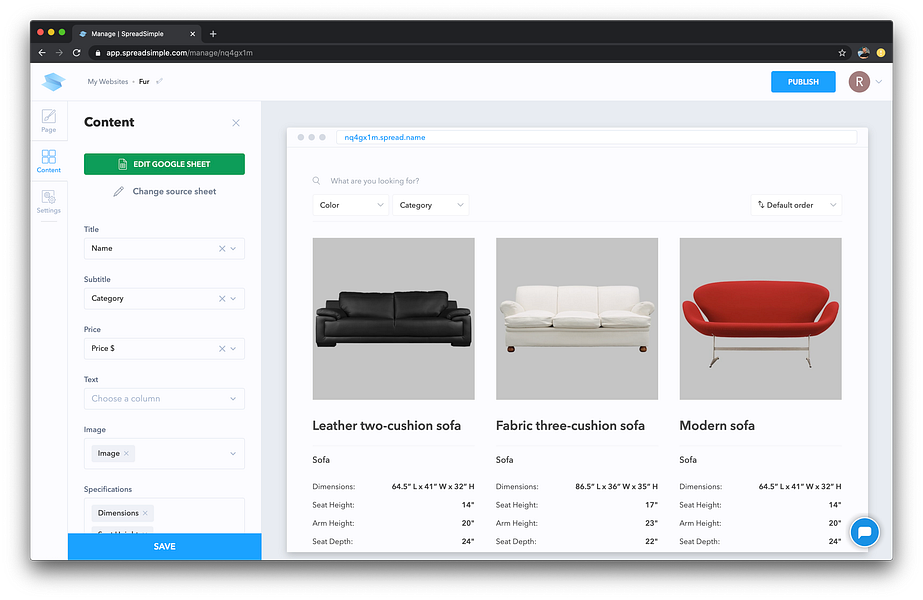Open the R user avatar
Image resolution: width=923 pixels, height=600 pixels.
coord(859,82)
